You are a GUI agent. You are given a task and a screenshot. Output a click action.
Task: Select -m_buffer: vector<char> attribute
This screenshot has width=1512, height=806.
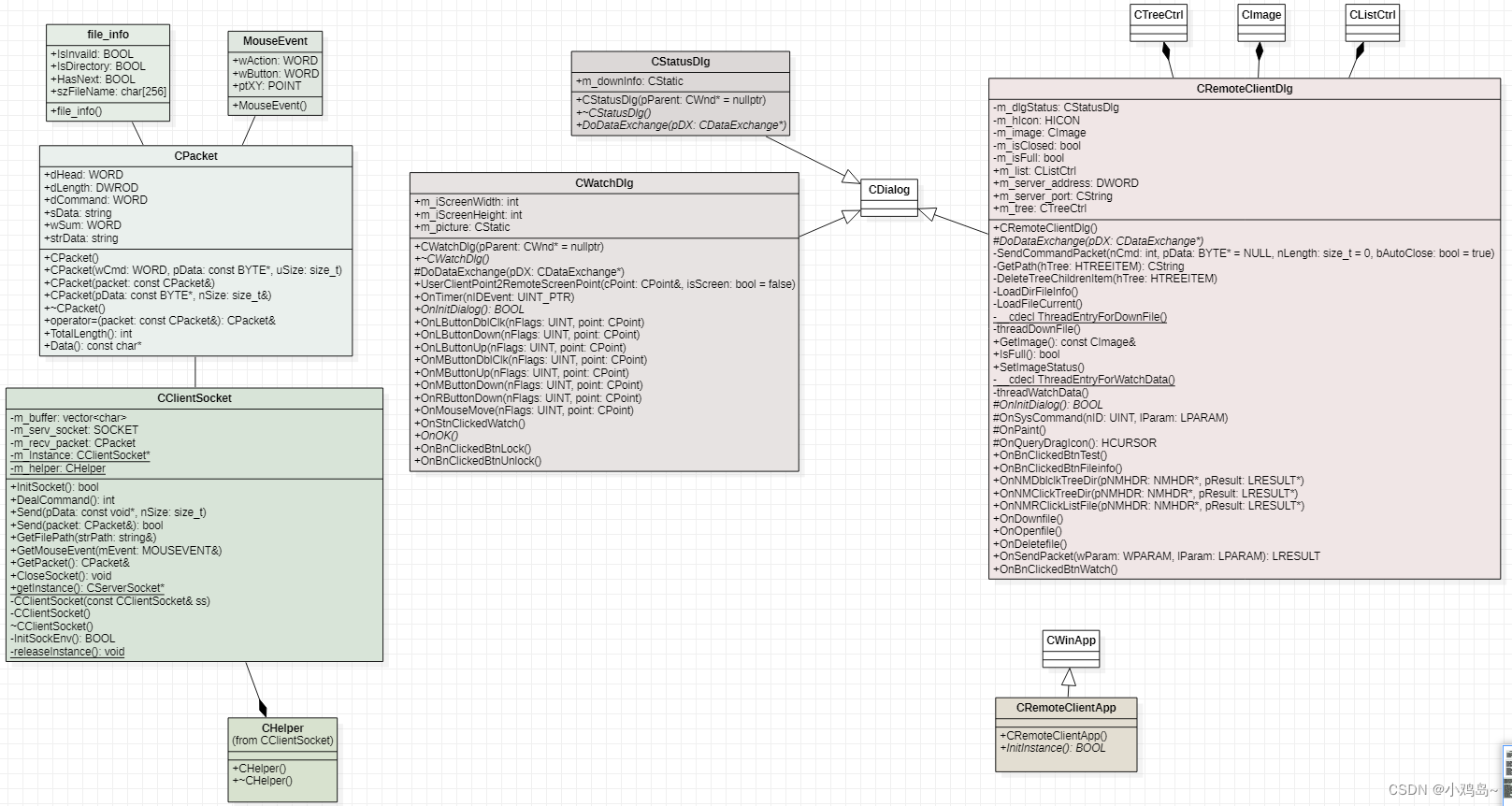[x=68, y=418]
